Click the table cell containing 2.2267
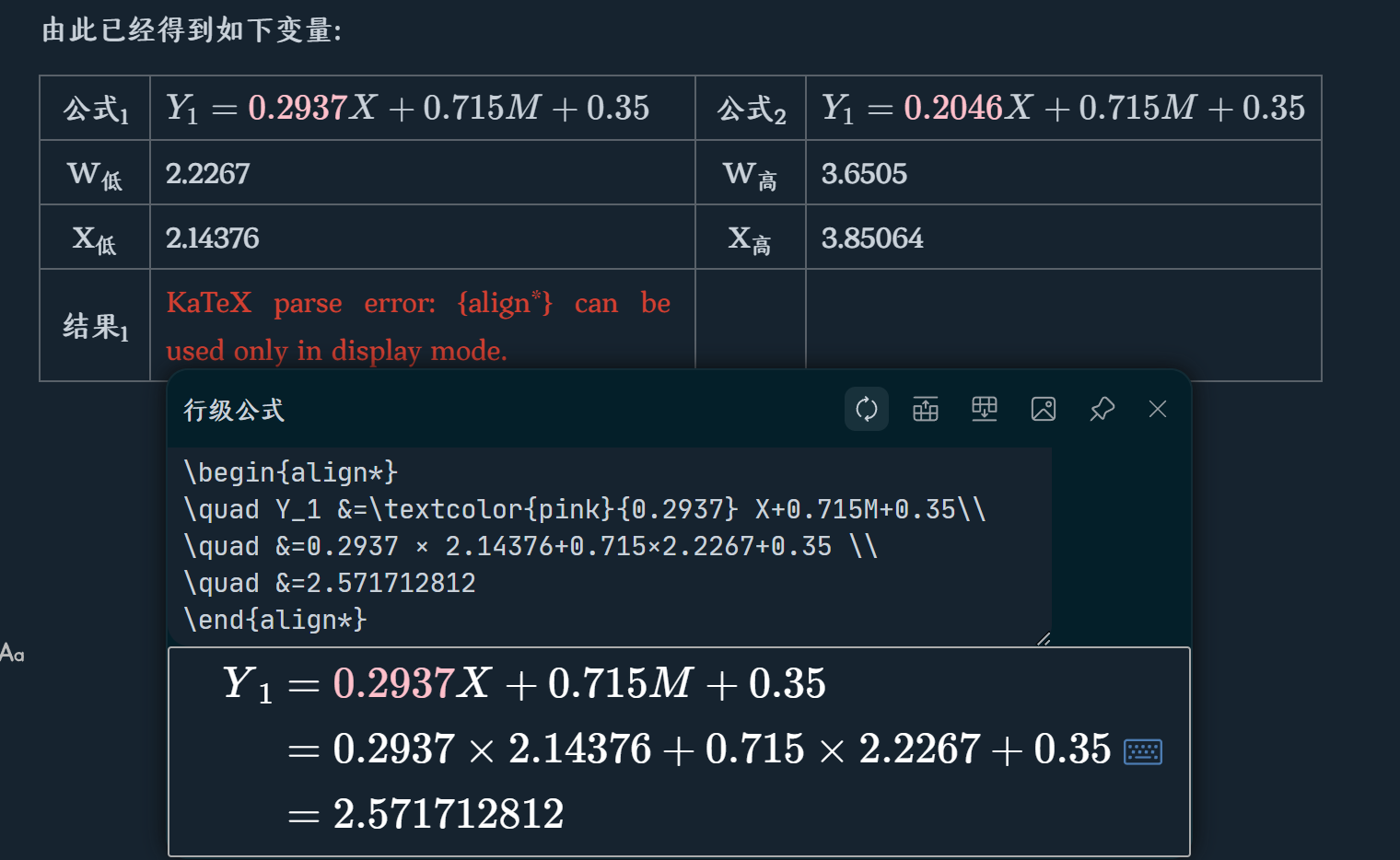Image resolution: width=1400 pixels, height=860 pixels. point(422,173)
